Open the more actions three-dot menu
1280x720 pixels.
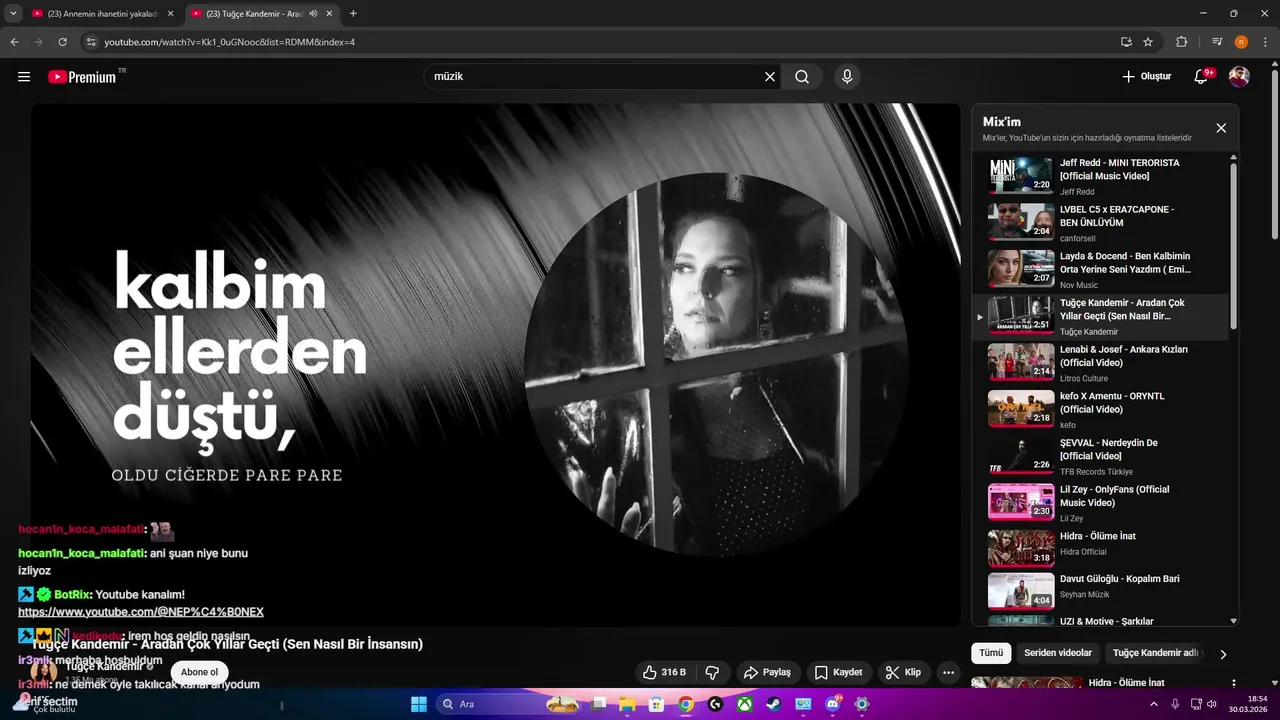949,673
